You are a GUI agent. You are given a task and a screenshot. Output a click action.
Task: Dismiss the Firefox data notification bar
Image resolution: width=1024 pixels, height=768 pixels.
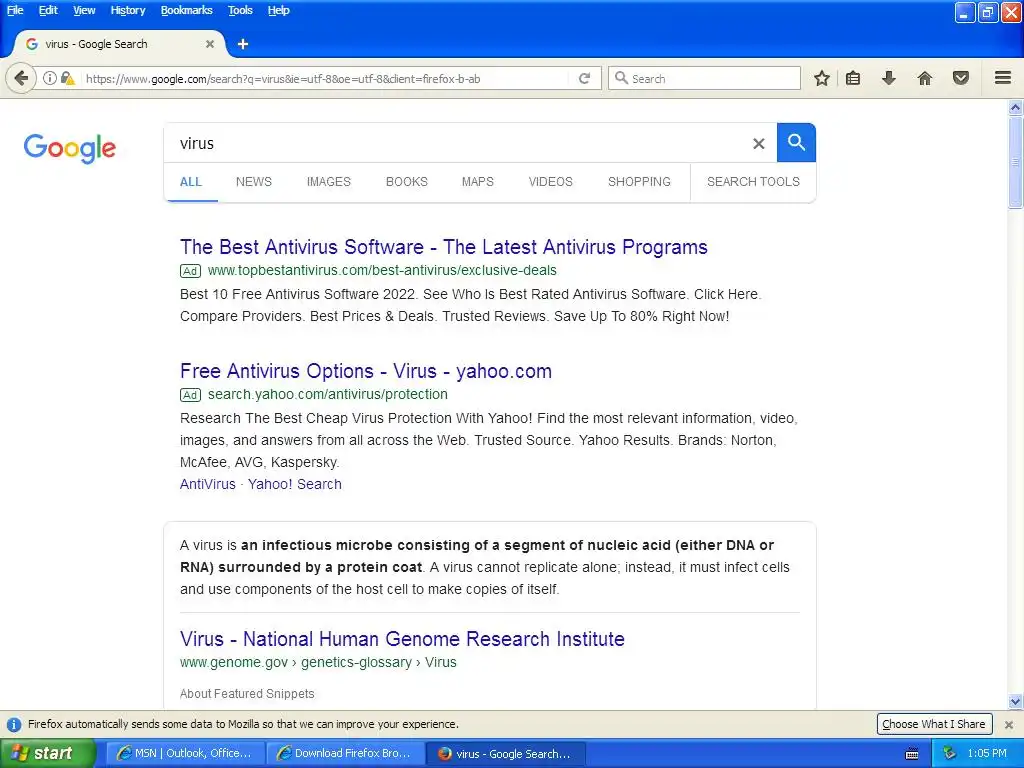[1009, 724]
